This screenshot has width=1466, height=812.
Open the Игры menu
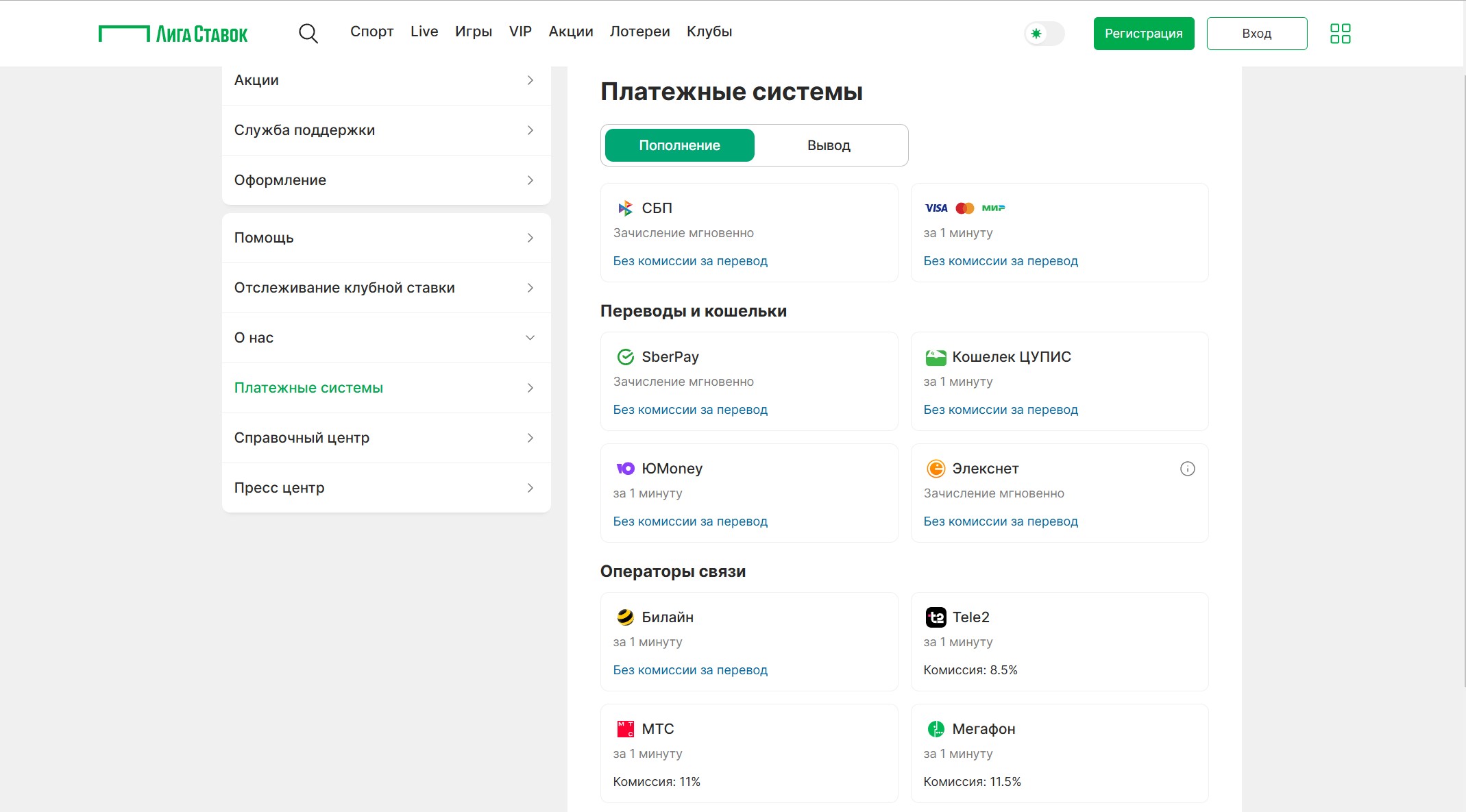pyautogui.click(x=474, y=32)
